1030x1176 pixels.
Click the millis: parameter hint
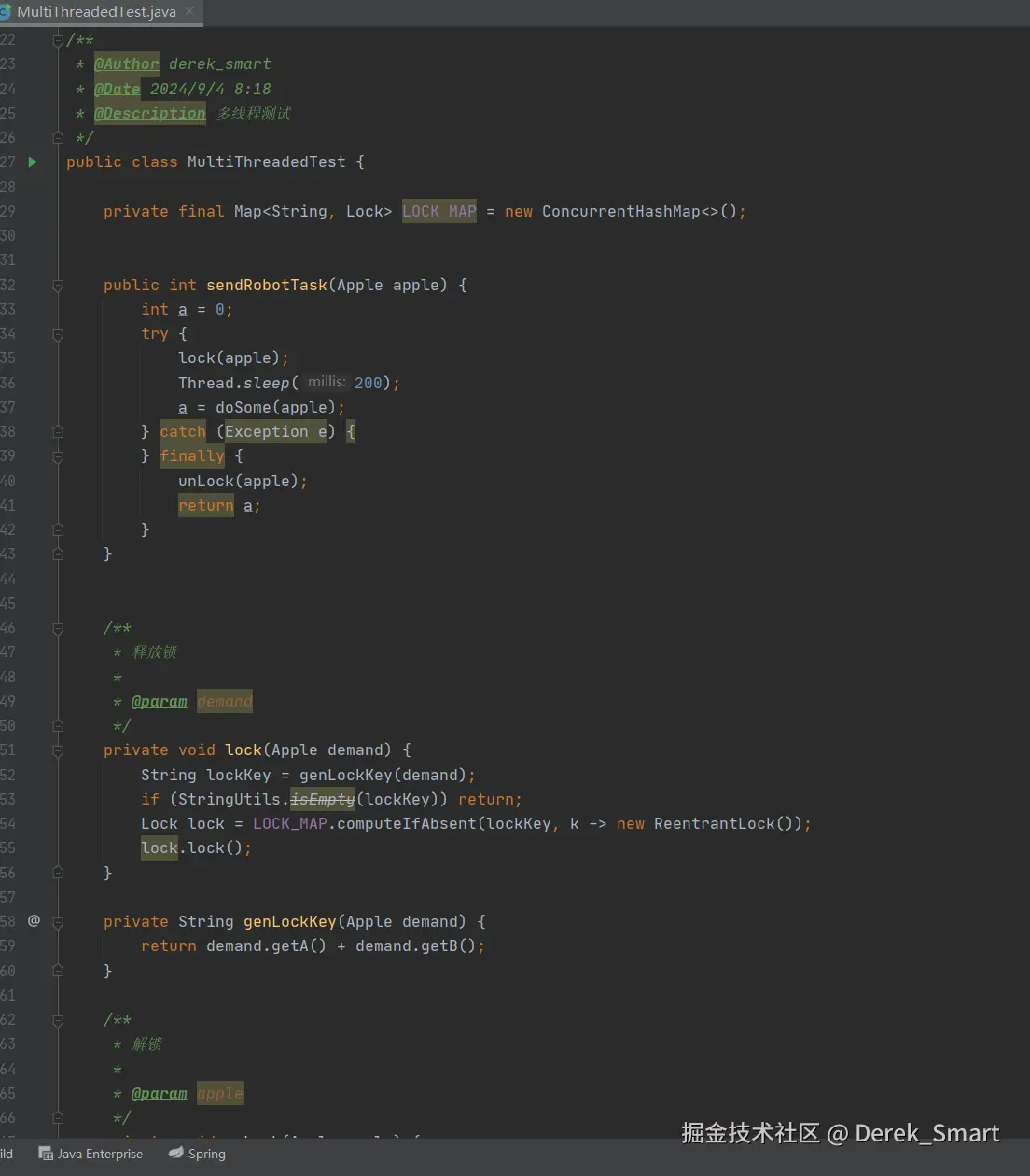327,382
